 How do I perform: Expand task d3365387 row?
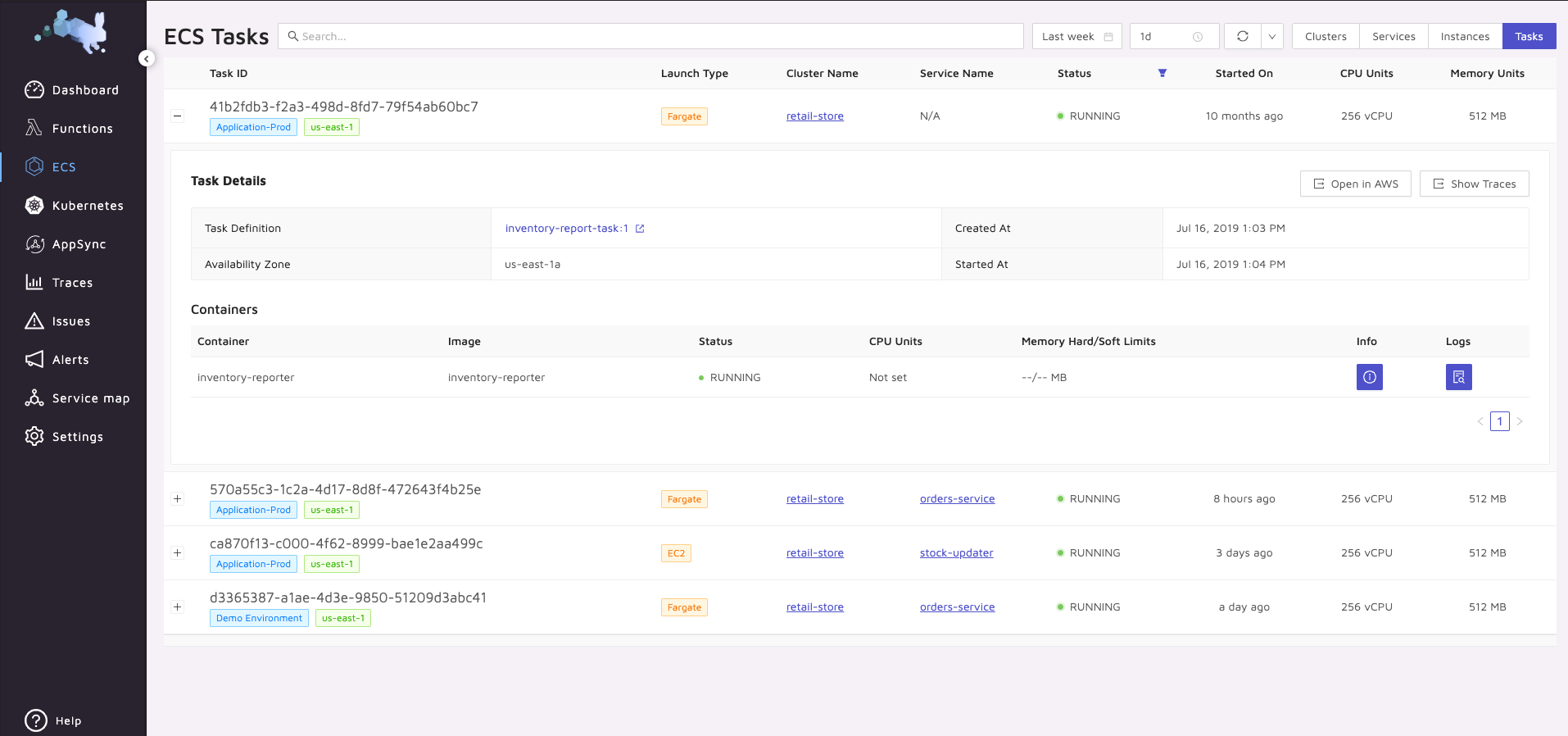[x=177, y=607]
